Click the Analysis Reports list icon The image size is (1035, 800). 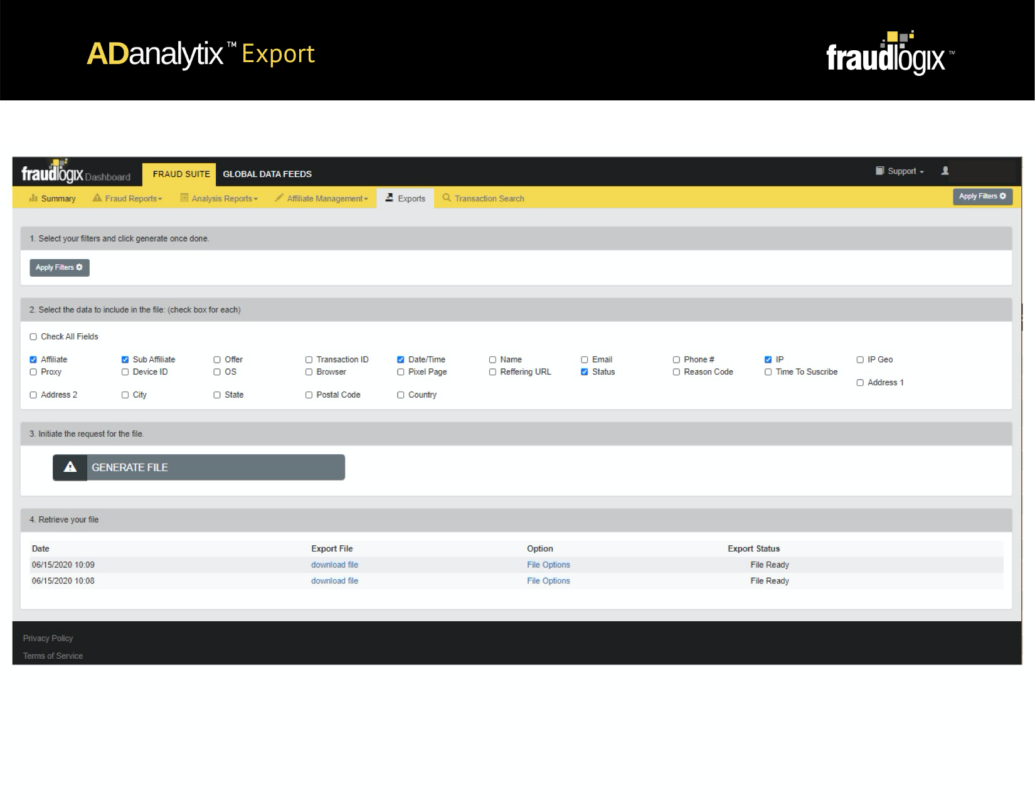(x=184, y=198)
